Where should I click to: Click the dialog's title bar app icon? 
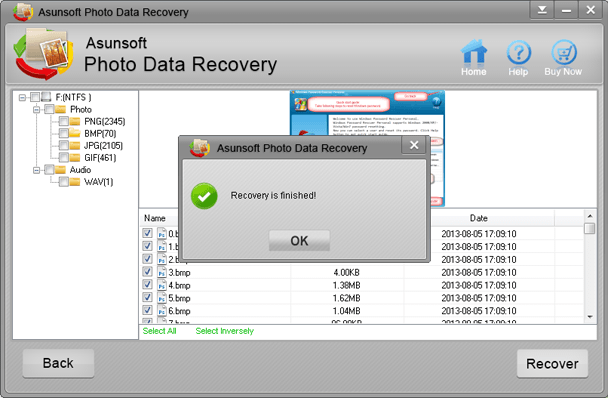(200, 148)
